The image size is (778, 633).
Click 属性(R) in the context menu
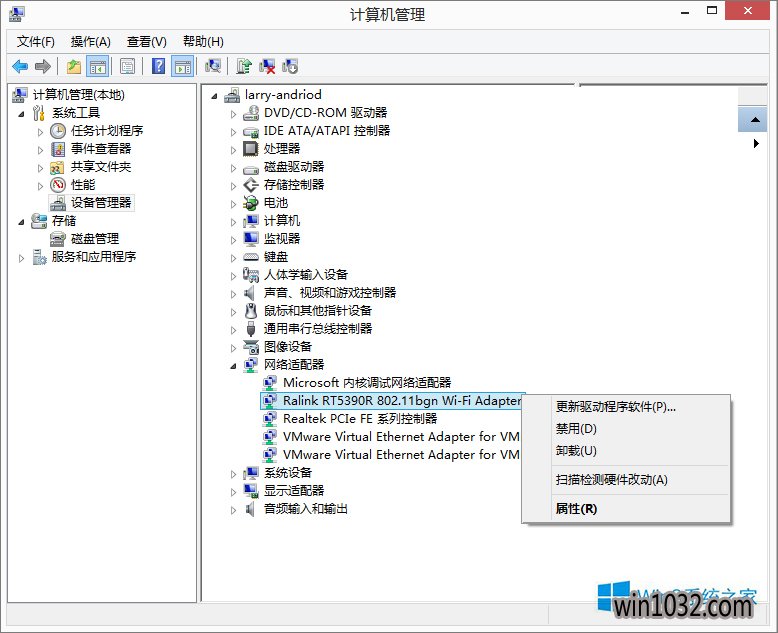tap(576, 509)
